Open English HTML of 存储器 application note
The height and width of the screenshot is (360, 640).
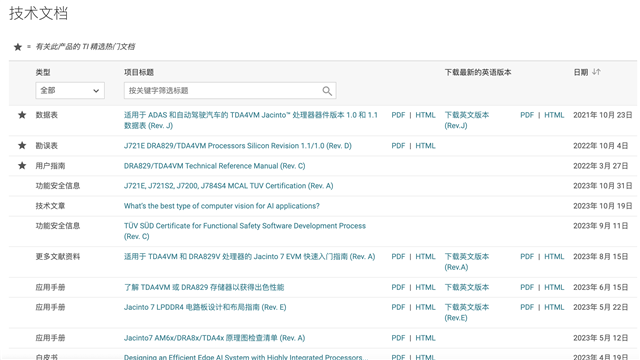[554, 287]
